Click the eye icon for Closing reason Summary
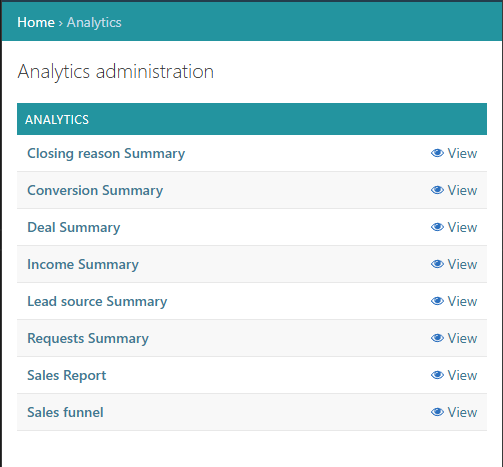Viewport: 503px width, 467px height. coord(437,153)
